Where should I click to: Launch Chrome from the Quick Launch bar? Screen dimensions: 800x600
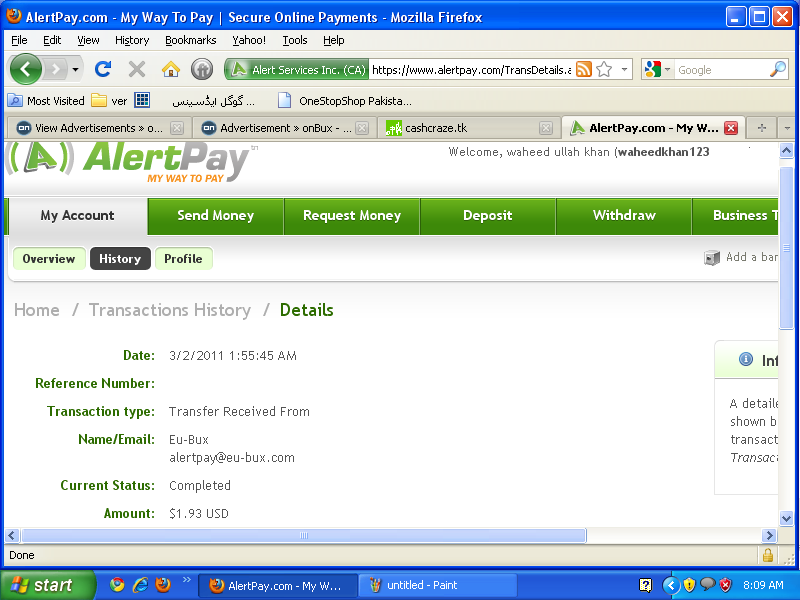click(x=117, y=585)
